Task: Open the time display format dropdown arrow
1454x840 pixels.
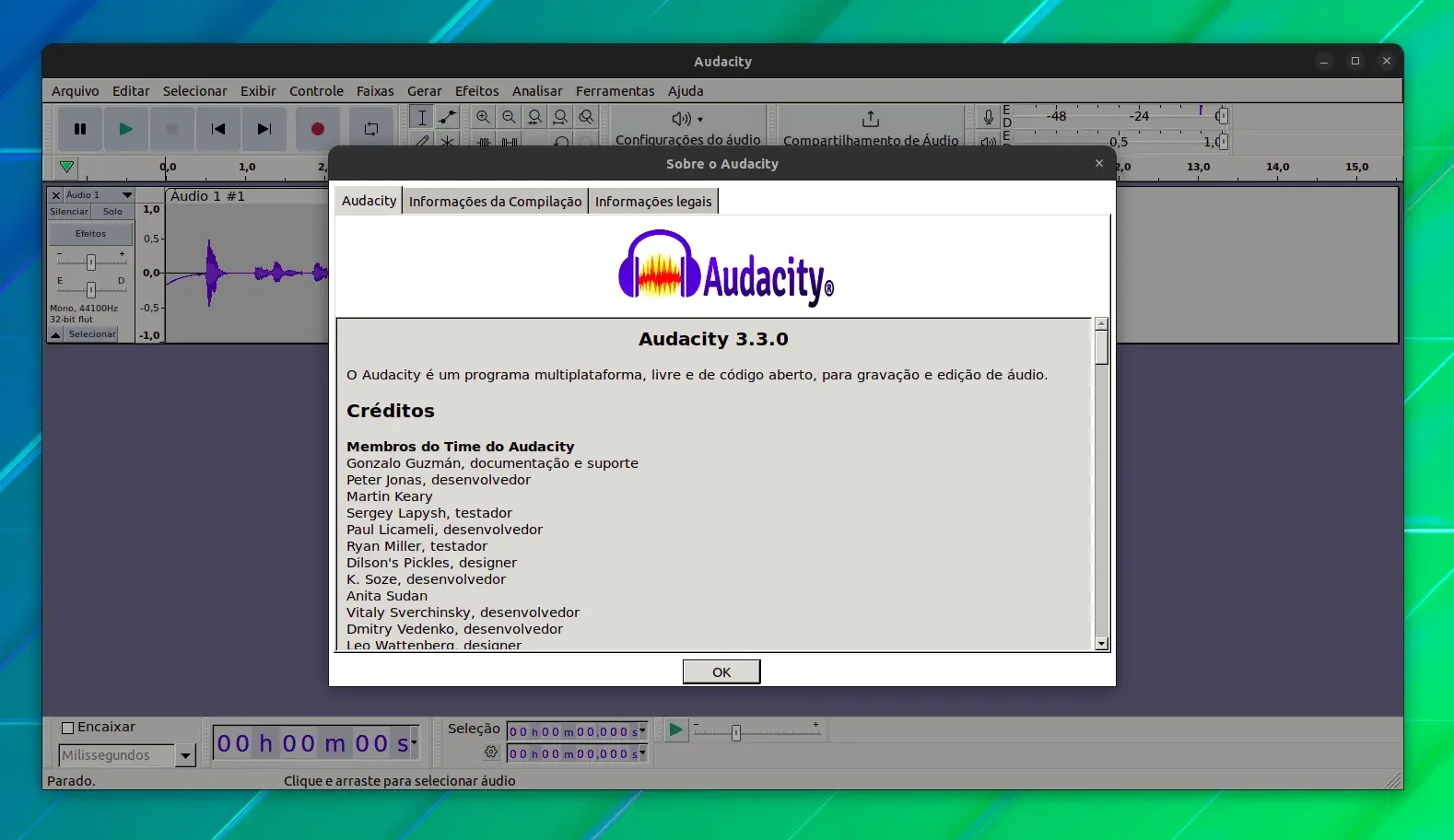Action: tap(414, 741)
